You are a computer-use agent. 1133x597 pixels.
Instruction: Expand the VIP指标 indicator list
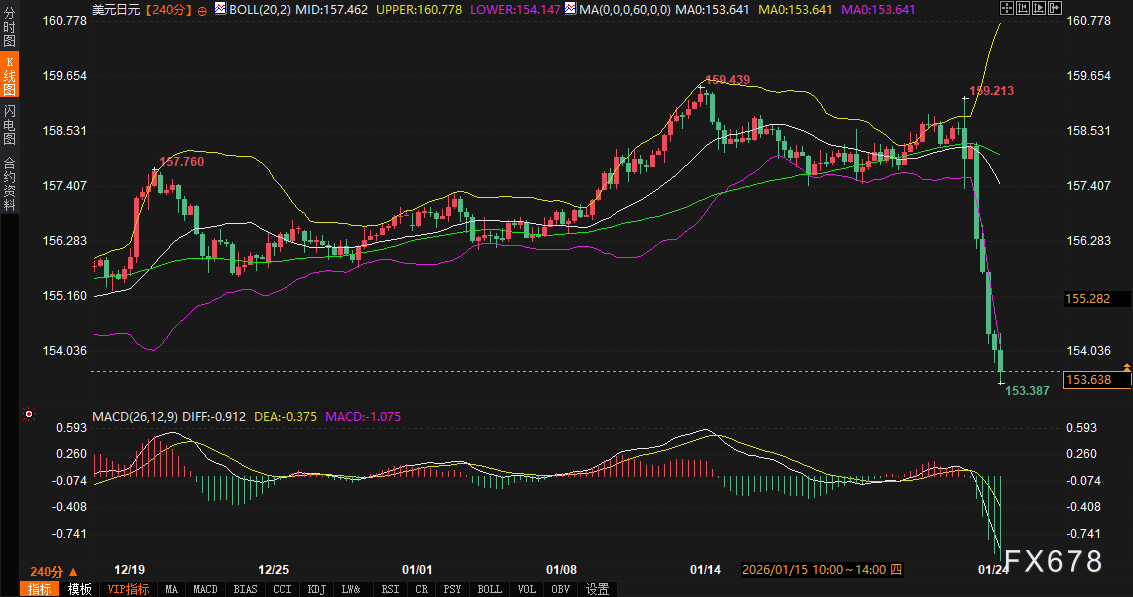click(130, 589)
